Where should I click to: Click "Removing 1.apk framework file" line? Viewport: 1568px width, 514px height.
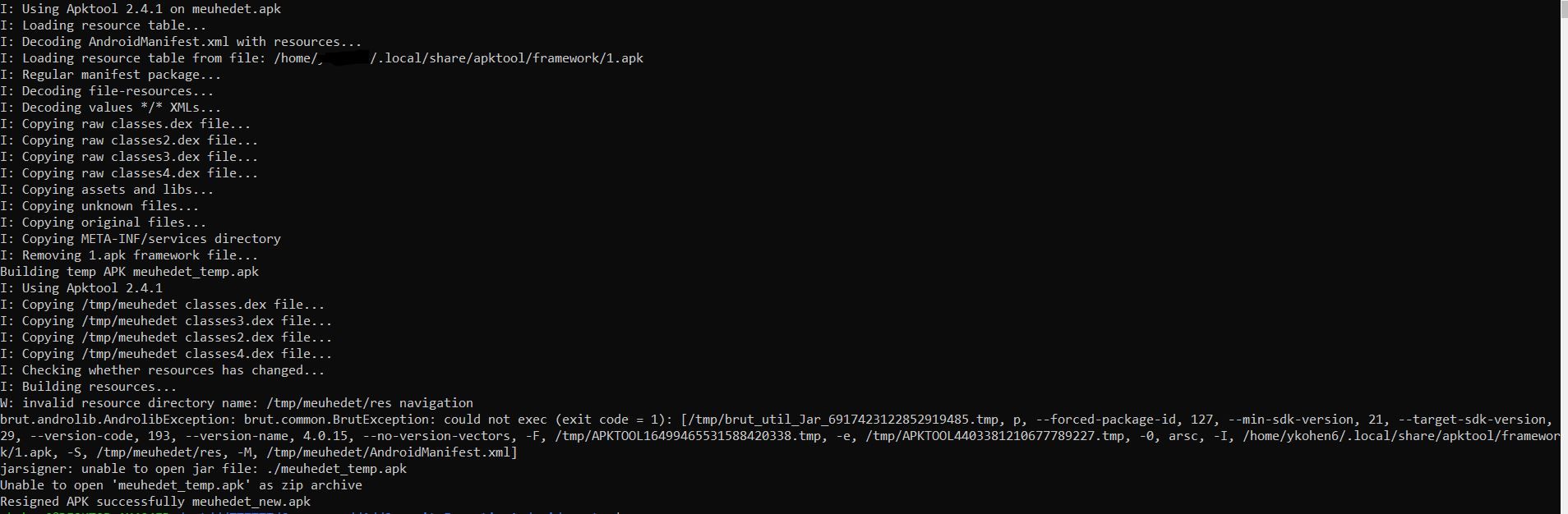click(129, 255)
